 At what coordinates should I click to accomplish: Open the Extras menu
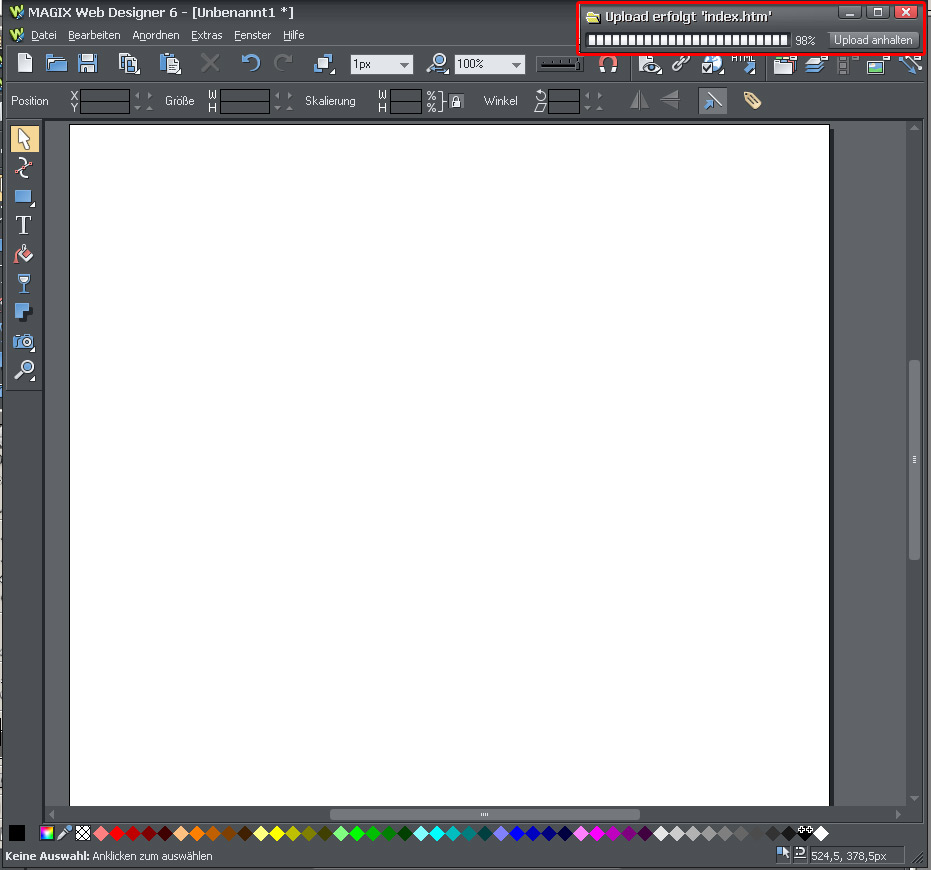click(207, 36)
